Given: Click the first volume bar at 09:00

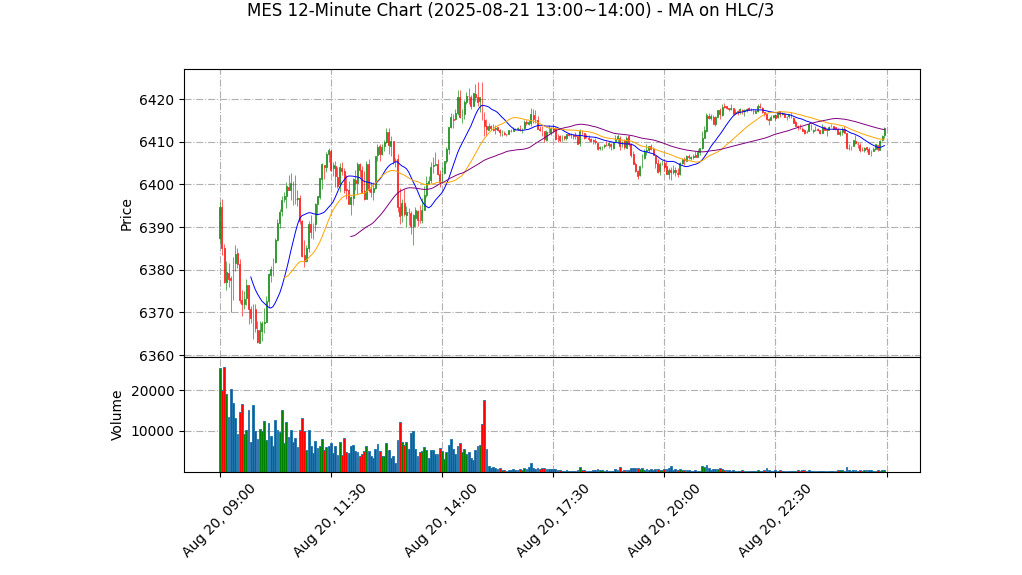Looking at the screenshot, I should [220, 420].
